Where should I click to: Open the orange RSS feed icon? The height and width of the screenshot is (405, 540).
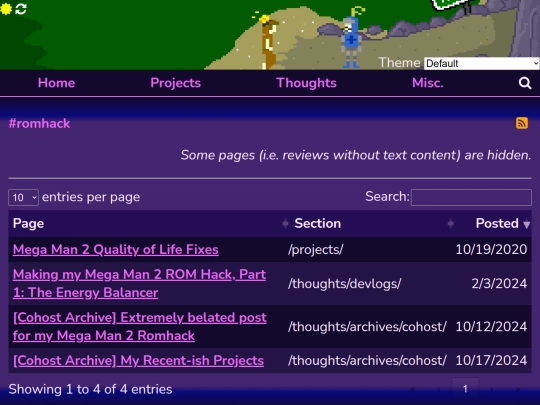(522, 123)
